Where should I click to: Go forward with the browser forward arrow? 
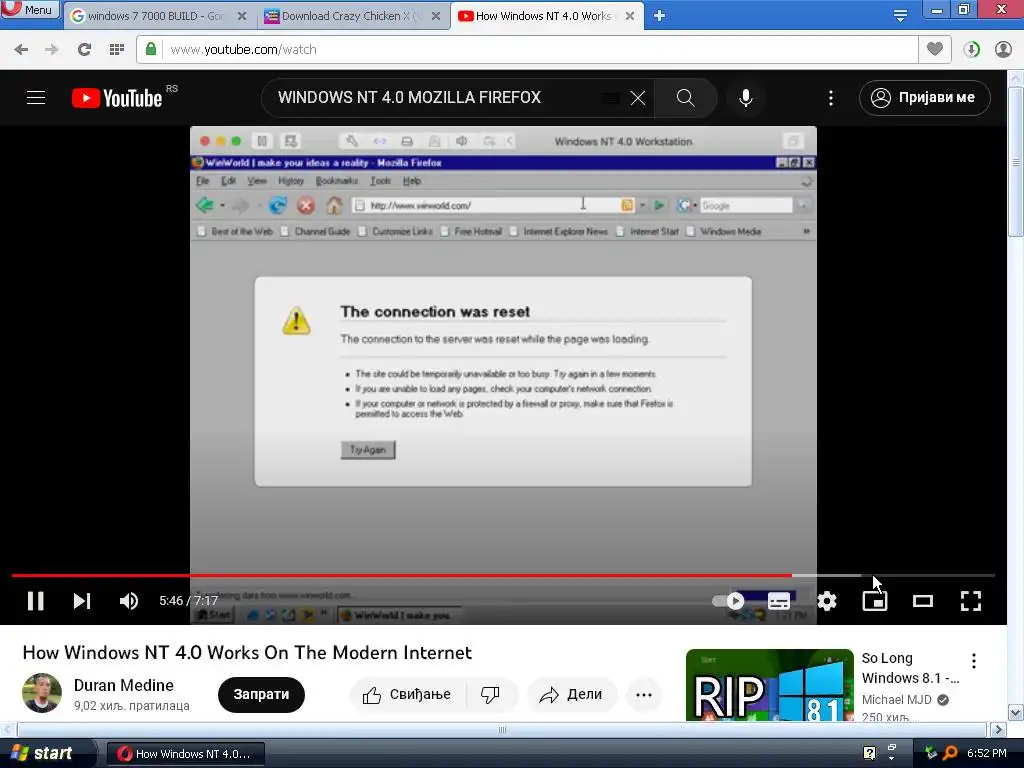pos(52,49)
